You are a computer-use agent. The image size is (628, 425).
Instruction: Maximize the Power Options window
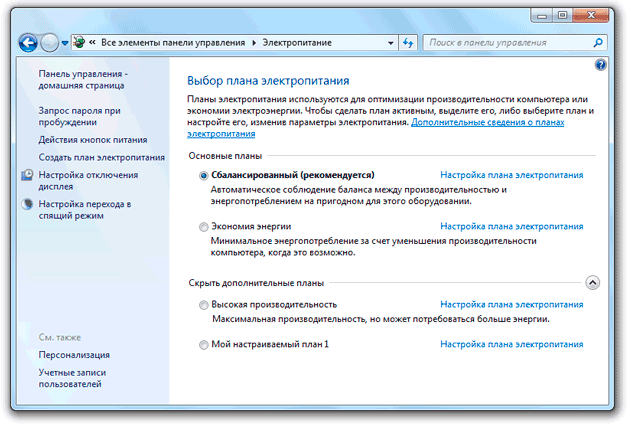pos(562,15)
